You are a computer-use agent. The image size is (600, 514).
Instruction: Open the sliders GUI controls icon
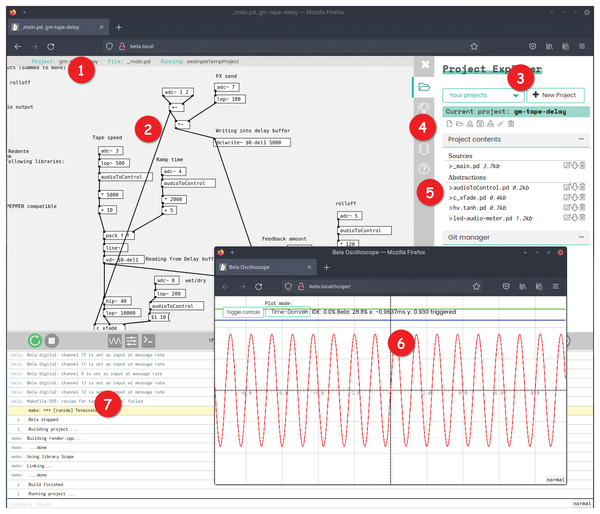pos(132,341)
